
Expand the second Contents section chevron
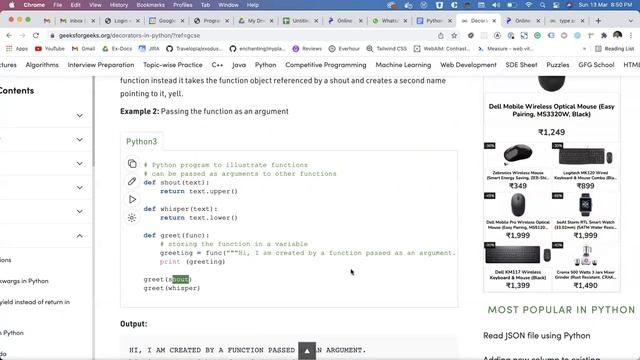point(80,140)
